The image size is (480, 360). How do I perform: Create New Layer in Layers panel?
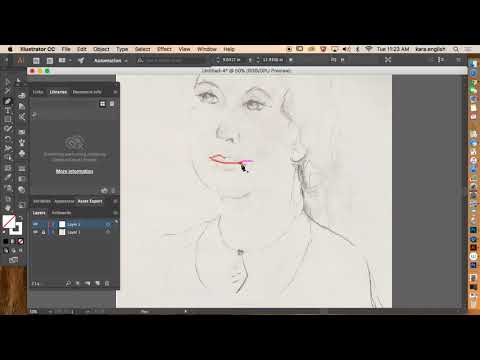[98, 283]
